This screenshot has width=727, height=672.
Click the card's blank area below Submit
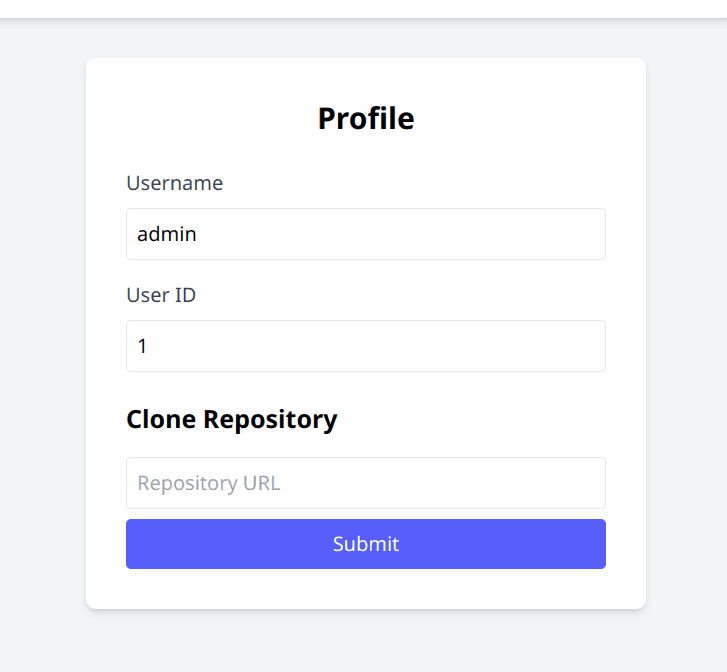(x=366, y=589)
